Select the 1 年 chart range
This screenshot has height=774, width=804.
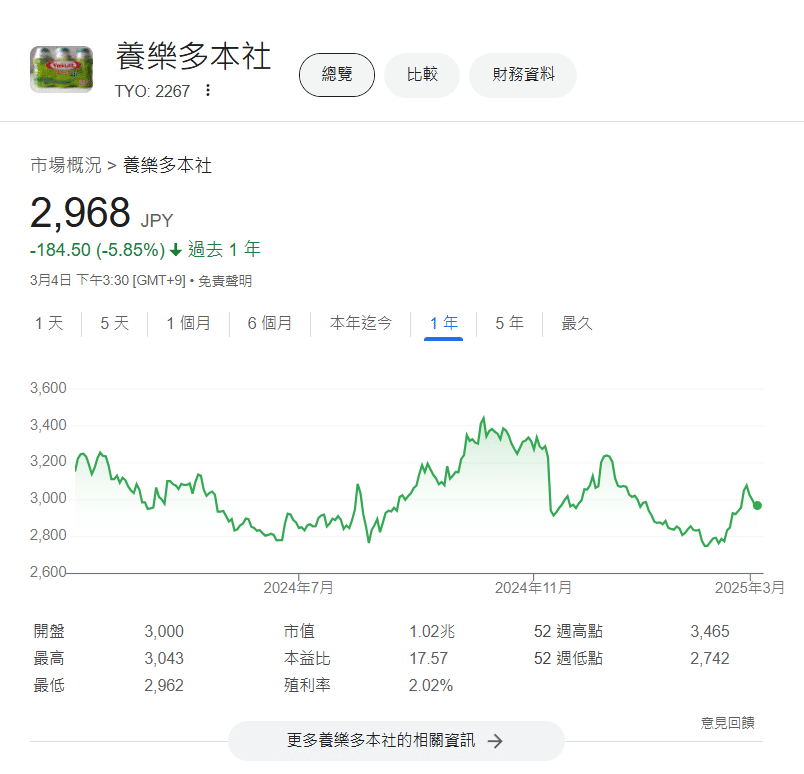[x=444, y=323]
